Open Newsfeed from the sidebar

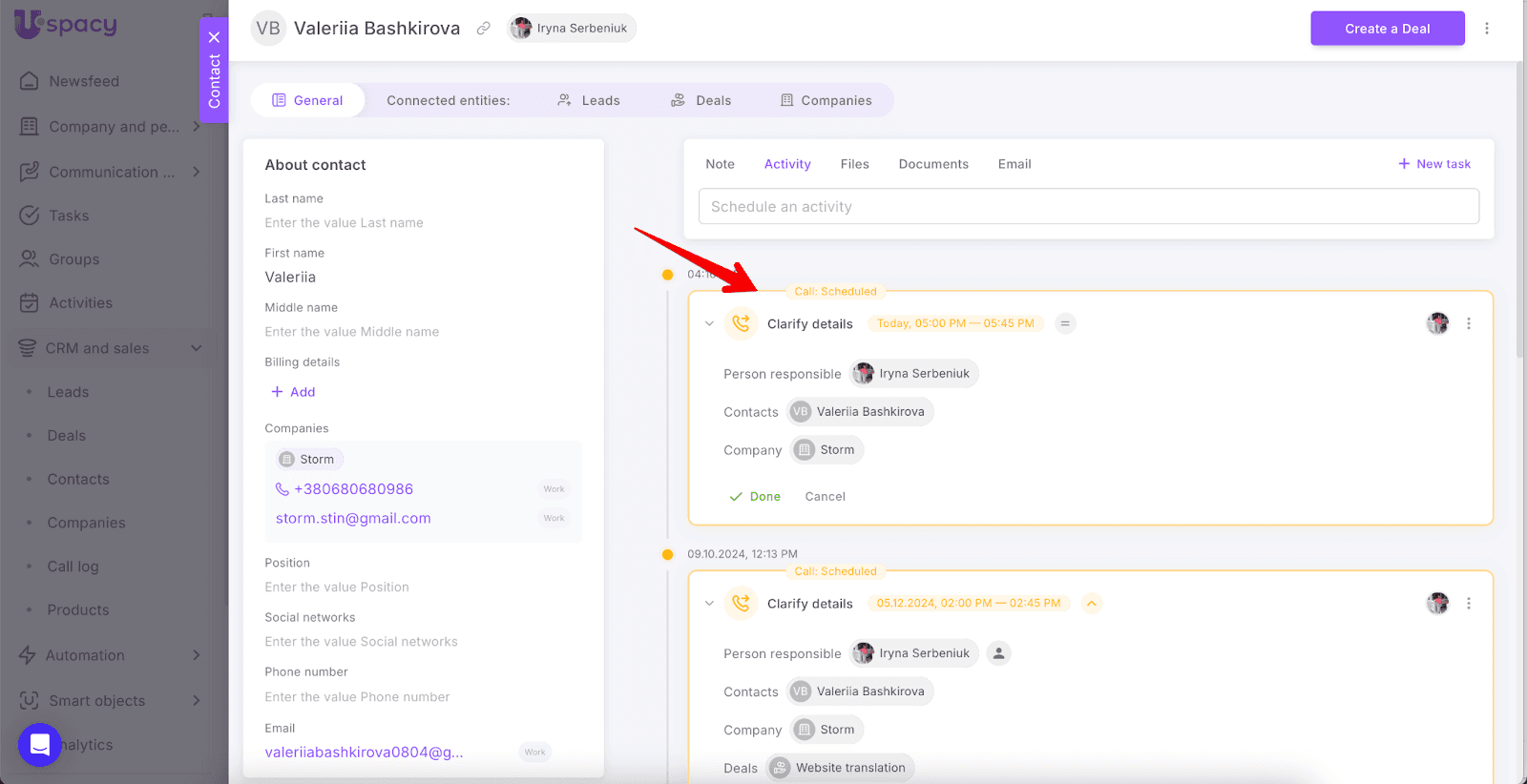[84, 81]
